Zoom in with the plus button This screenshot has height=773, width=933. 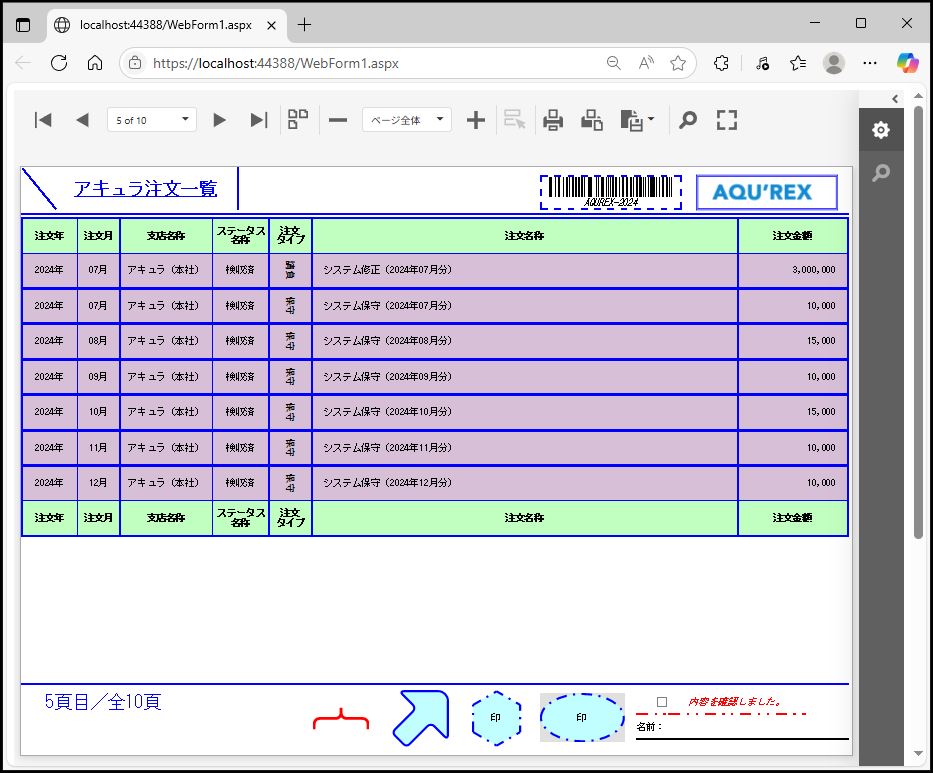[x=476, y=120]
